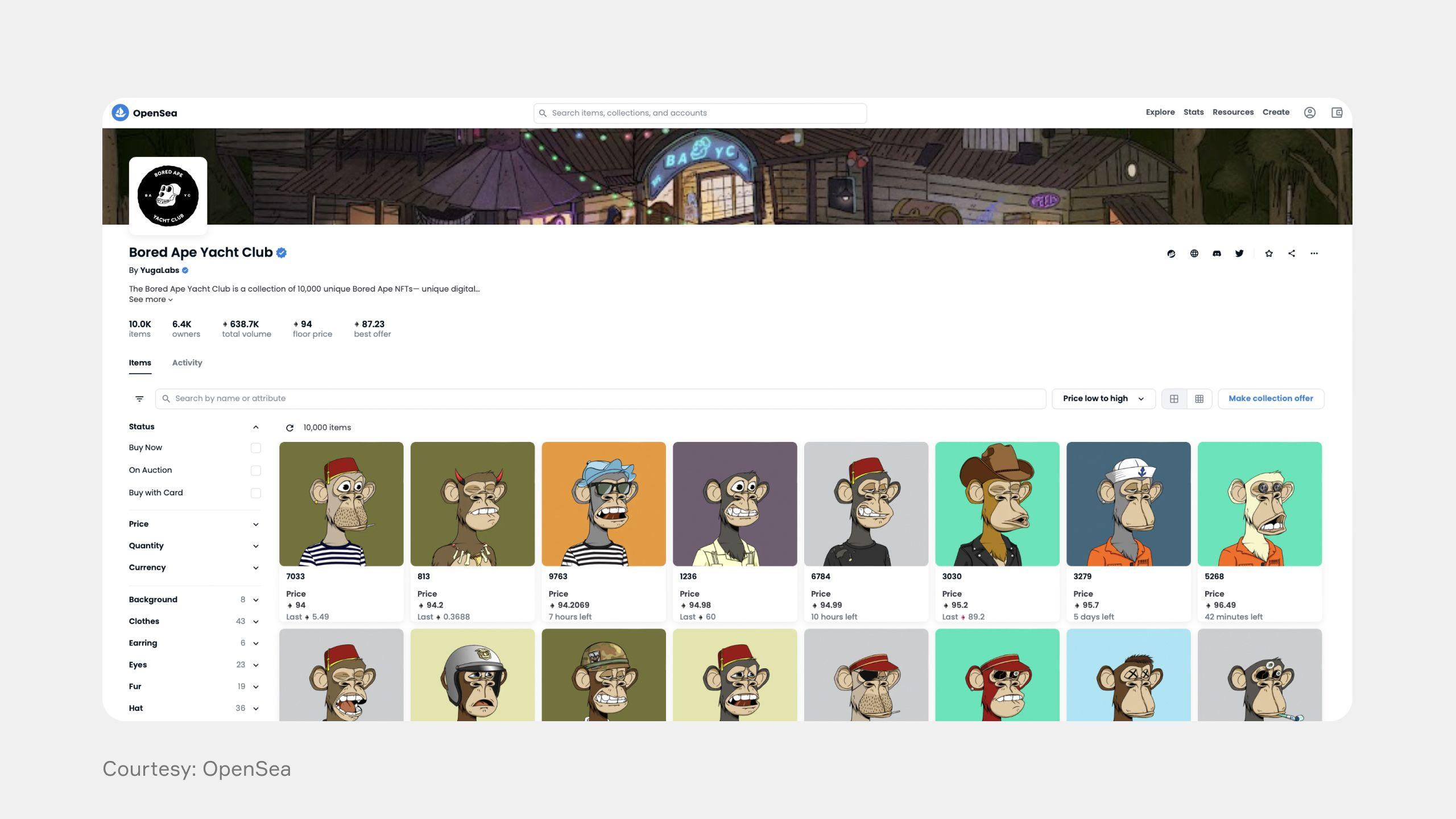Open the account profile icon
The height and width of the screenshot is (819, 1456).
click(1309, 113)
